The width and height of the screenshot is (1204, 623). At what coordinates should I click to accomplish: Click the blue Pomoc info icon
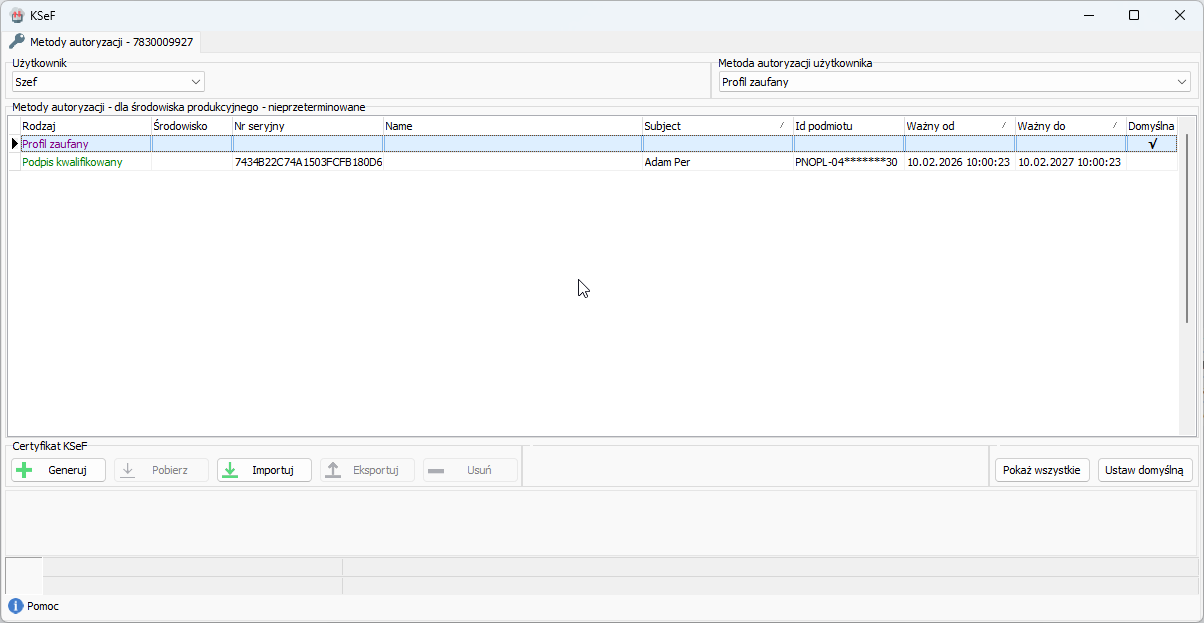tap(15, 606)
